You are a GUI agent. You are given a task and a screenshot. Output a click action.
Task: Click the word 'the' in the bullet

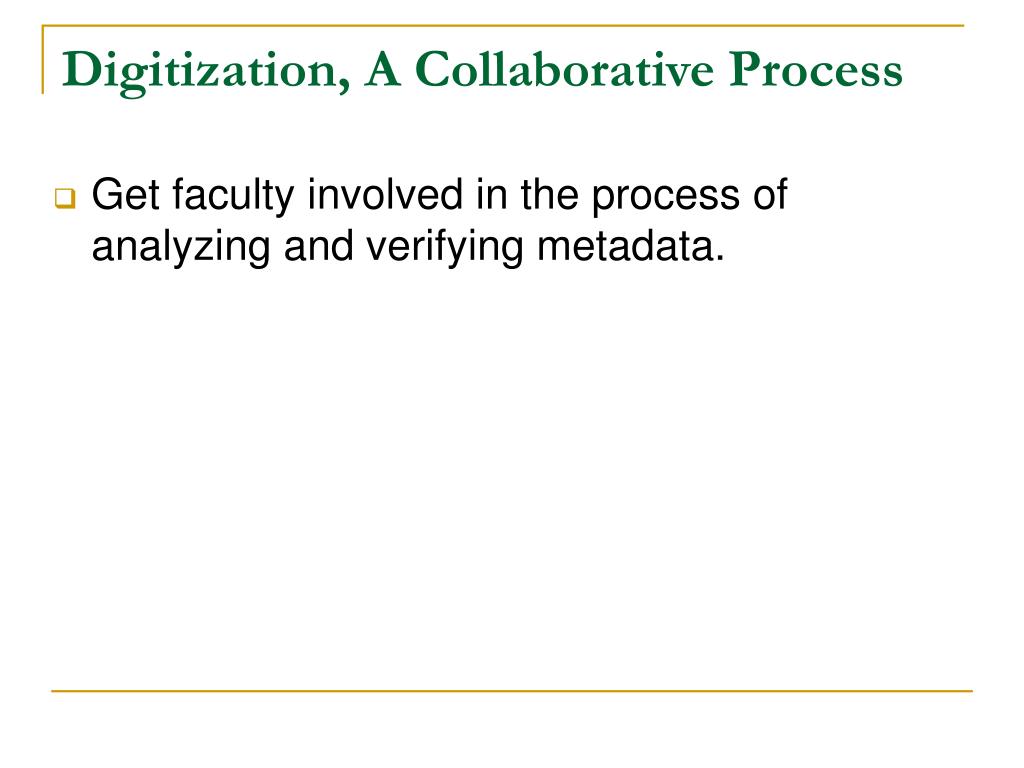549,195
